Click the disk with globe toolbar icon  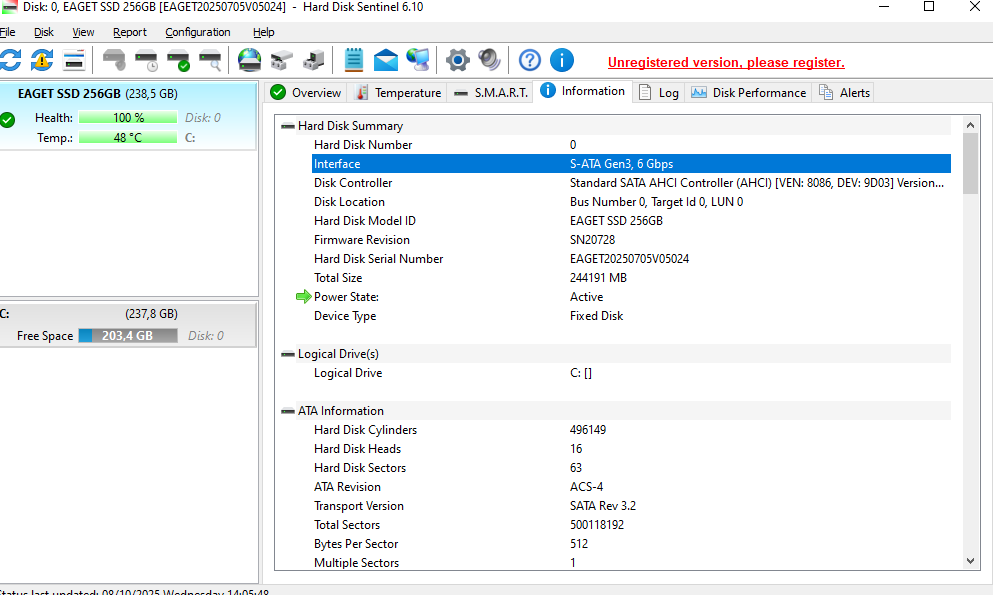click(249, 60)
